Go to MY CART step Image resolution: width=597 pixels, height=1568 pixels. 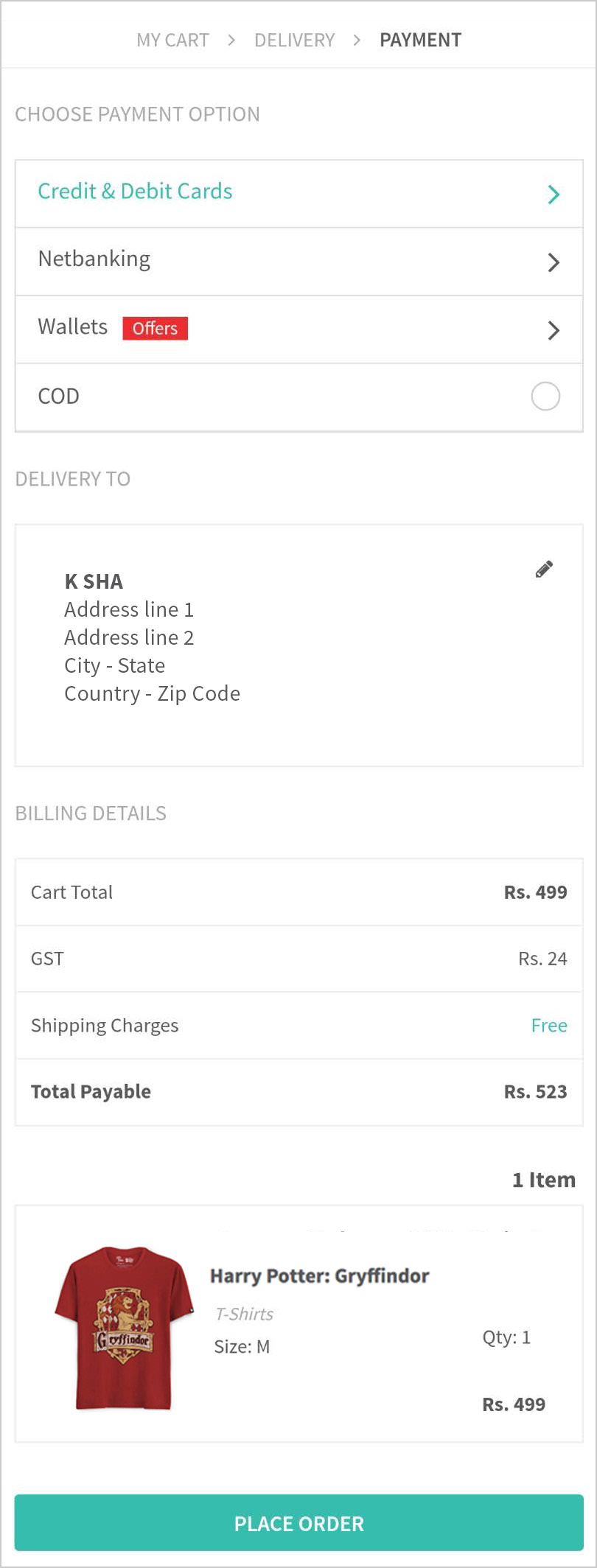[172, 40]
